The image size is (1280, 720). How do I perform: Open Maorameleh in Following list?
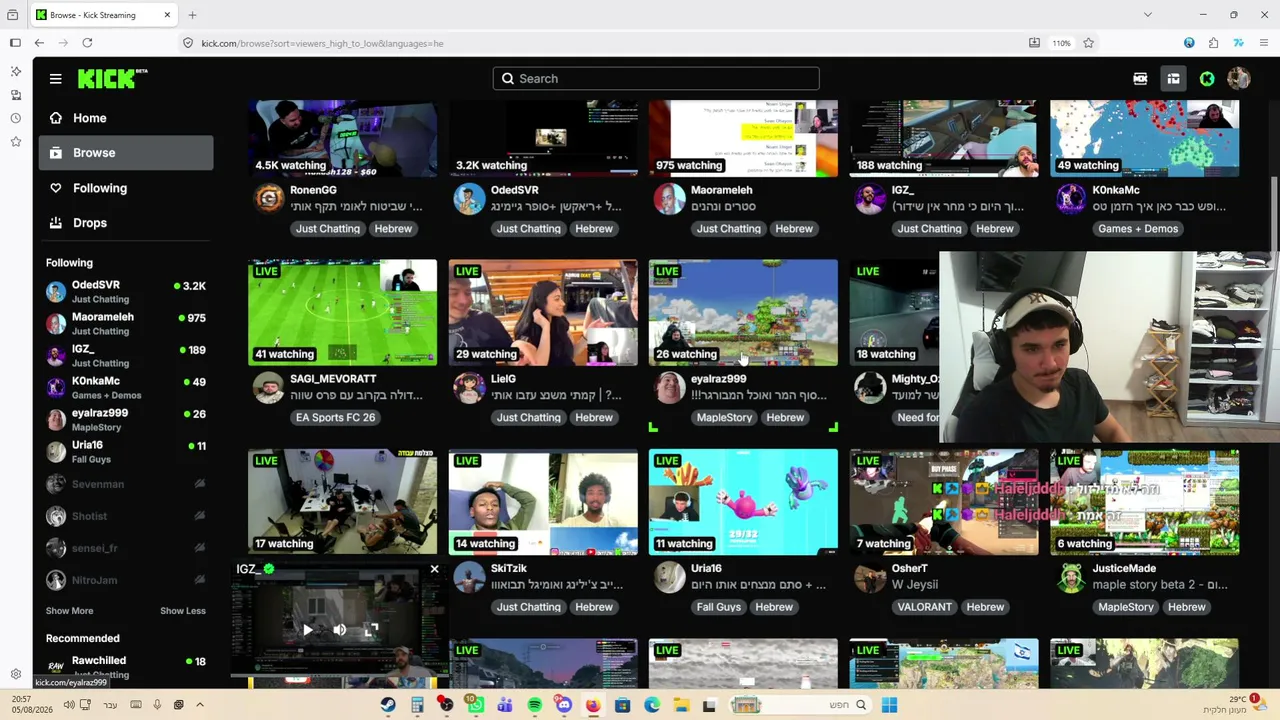[x=126, y=323]
